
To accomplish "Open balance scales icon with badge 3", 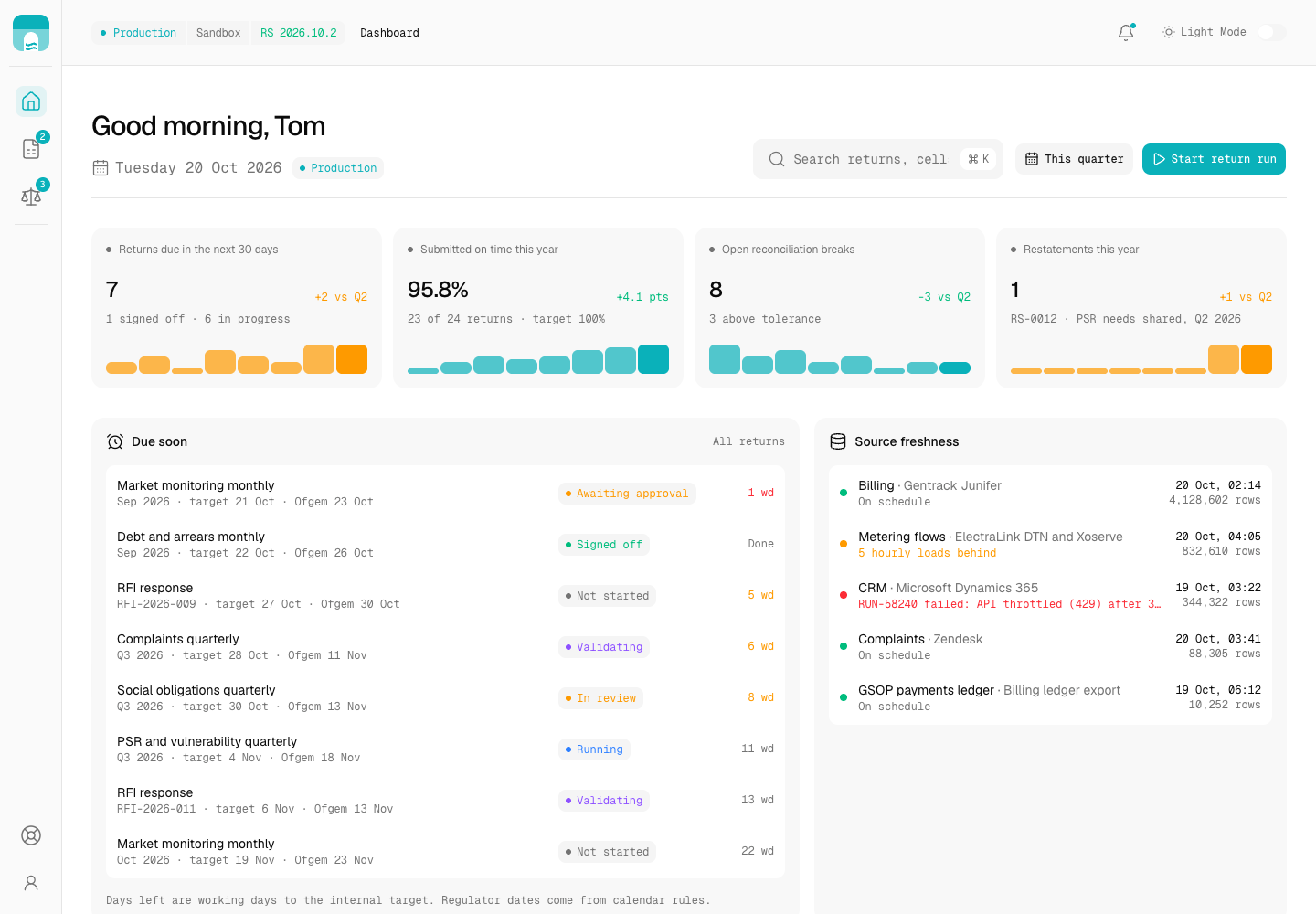I will (31, 197).
